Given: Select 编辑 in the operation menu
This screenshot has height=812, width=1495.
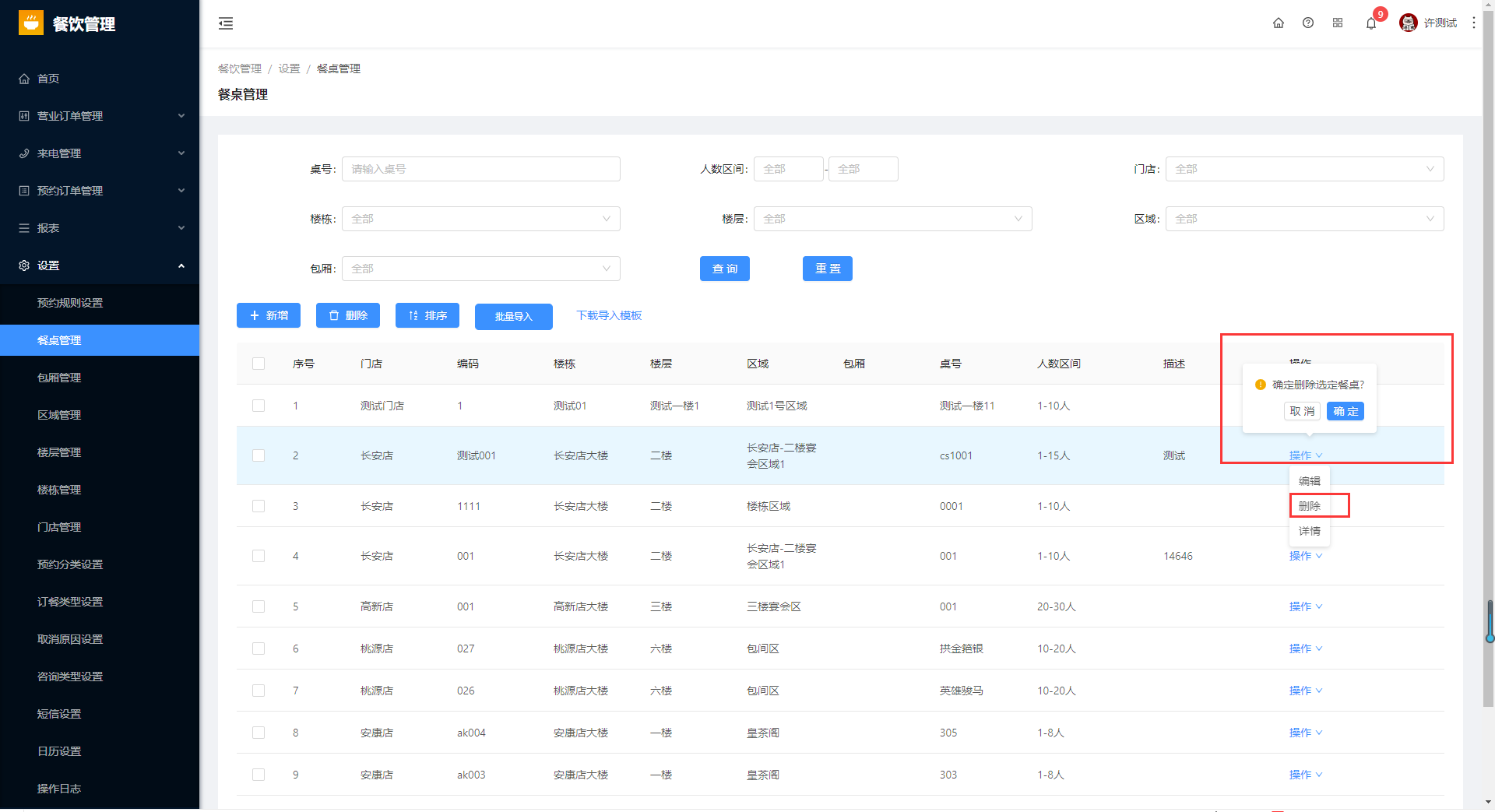Looking at the screenshot, I should (1310, 481).
